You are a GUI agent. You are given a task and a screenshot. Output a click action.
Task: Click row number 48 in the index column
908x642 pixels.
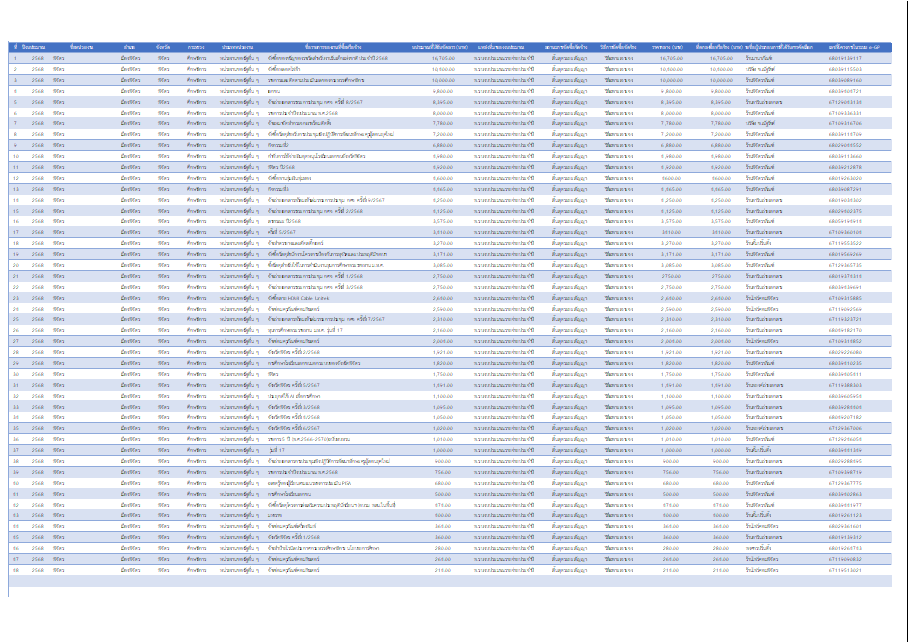click(x=16, y=570)
